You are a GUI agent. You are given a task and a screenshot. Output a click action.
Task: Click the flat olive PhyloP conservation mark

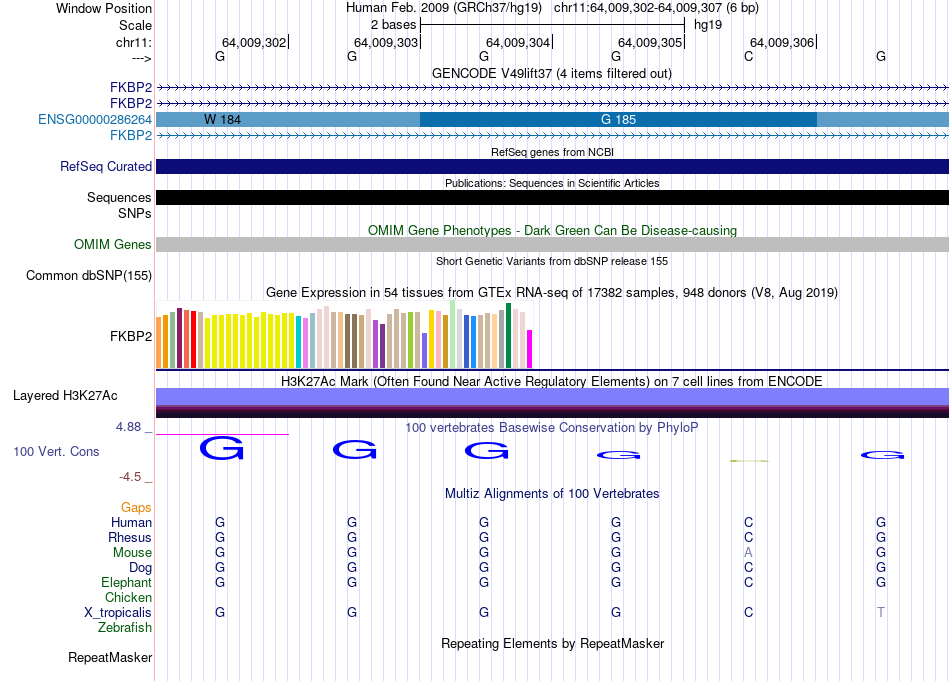click(749, 461)
